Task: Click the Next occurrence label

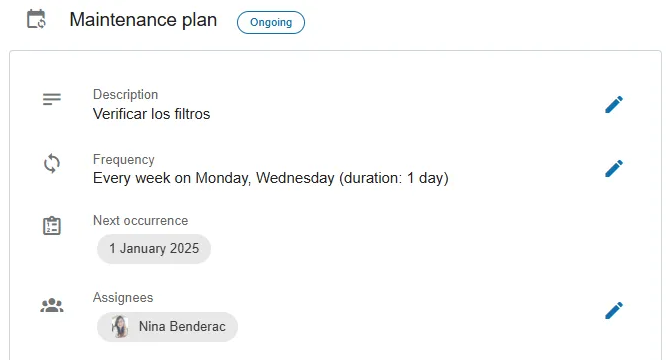Action: tap(140, 220)
